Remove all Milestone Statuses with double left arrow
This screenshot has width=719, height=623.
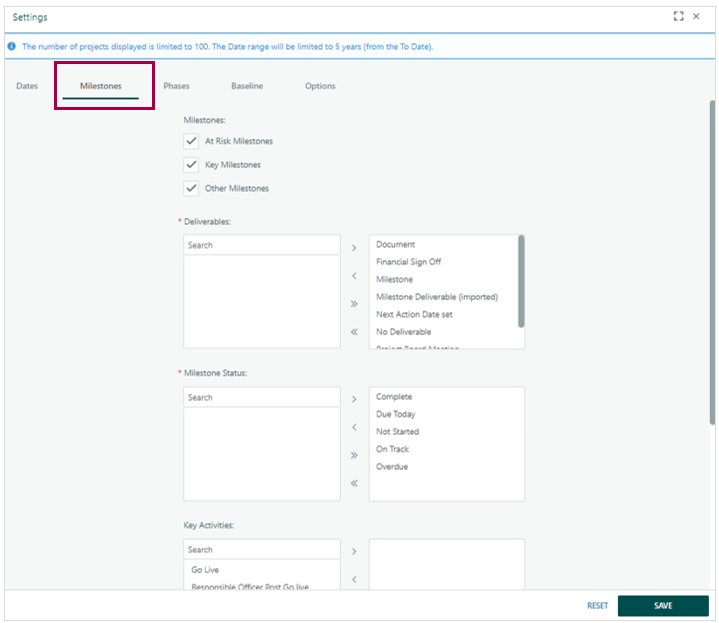(x=354, y=483)
